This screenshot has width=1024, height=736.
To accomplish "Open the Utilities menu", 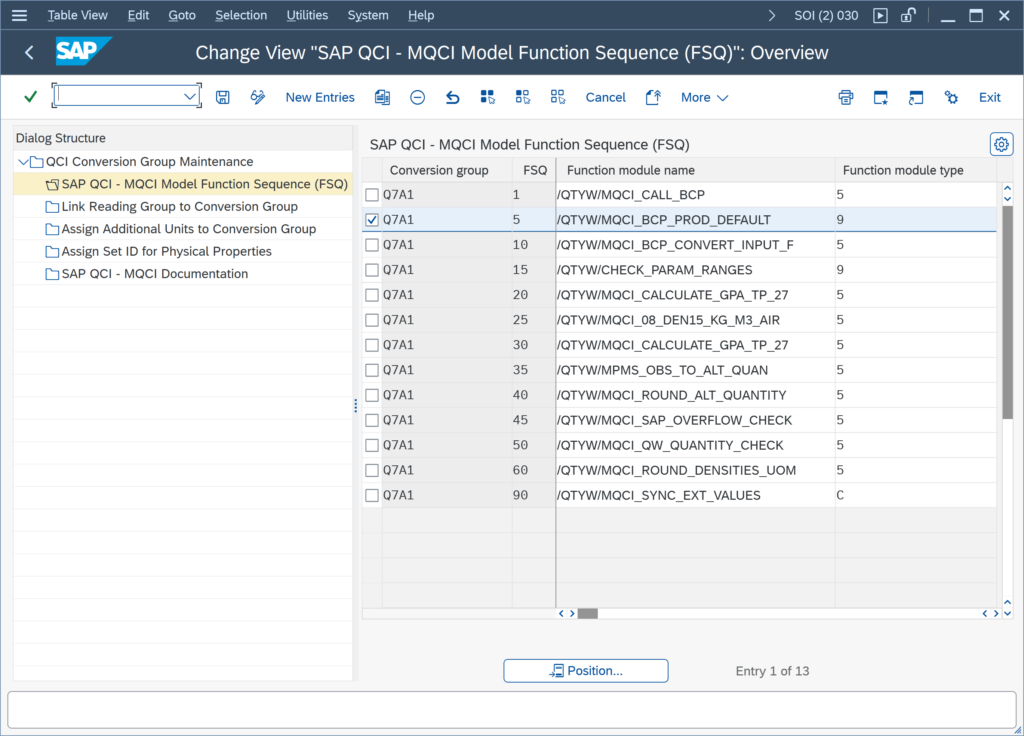I will [x=307, y=15].
